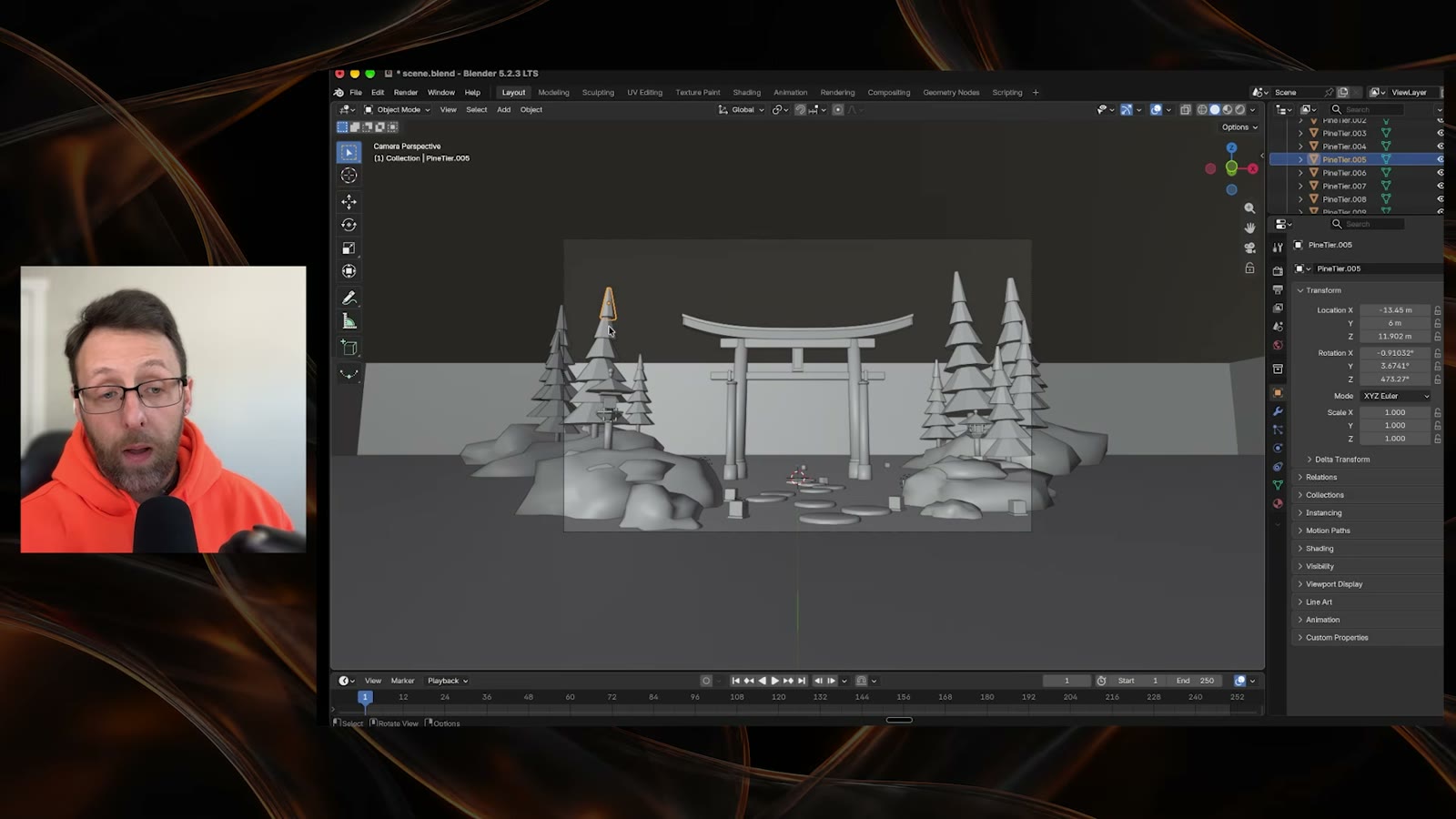The width and height of the screenshot is (1456, 819).
Task: Click the viewport zoom magnifier icon
Action: 1249,208
